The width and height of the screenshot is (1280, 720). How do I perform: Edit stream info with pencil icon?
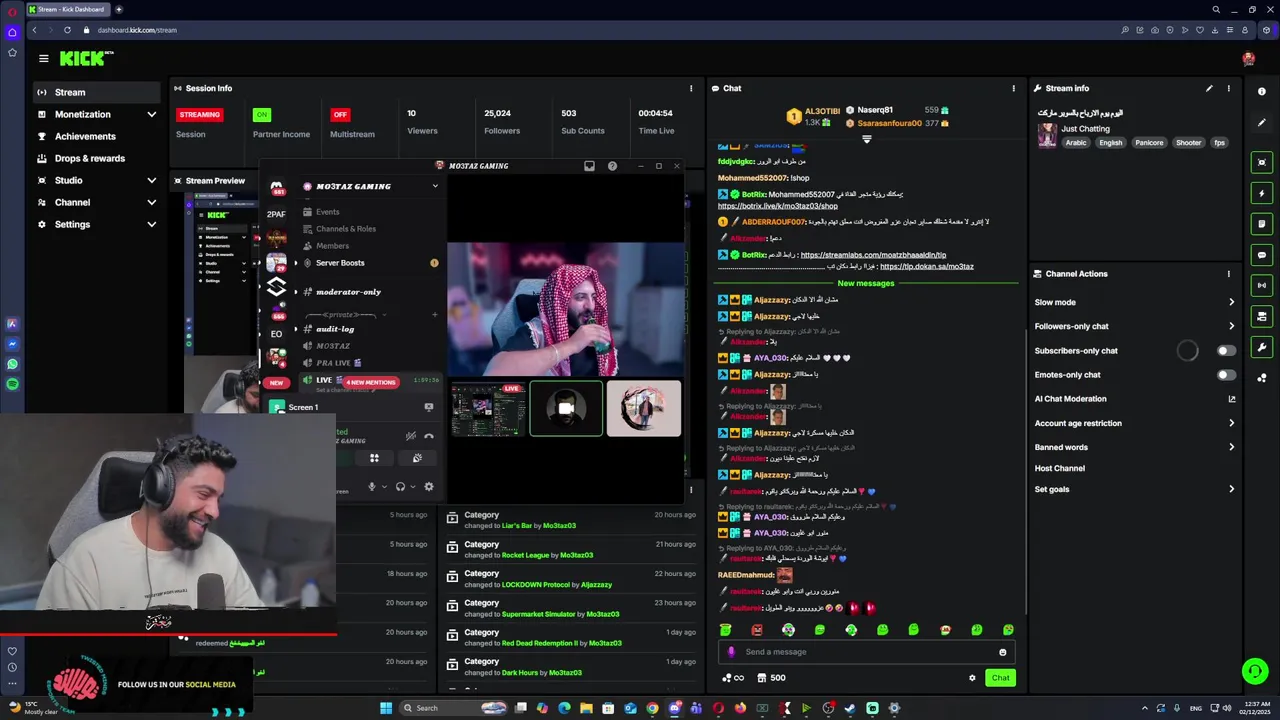[1209, 88]
